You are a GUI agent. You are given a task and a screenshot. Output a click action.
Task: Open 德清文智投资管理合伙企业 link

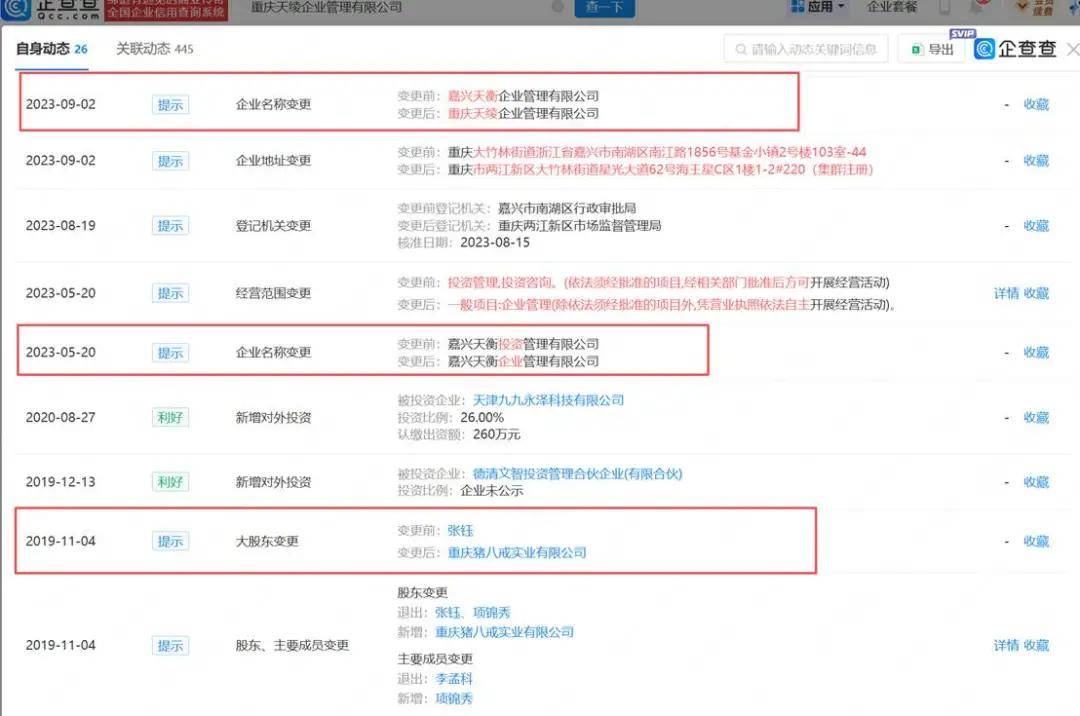pyautogui.click(x=577, y=474)
